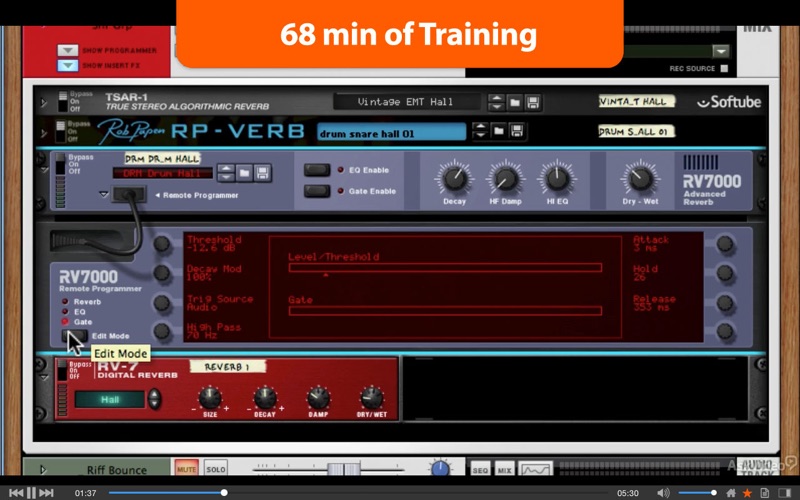Adjust the RV-7 SIZE knob
Viewport: 800px width, 500px height.
[x=210, y=397]
